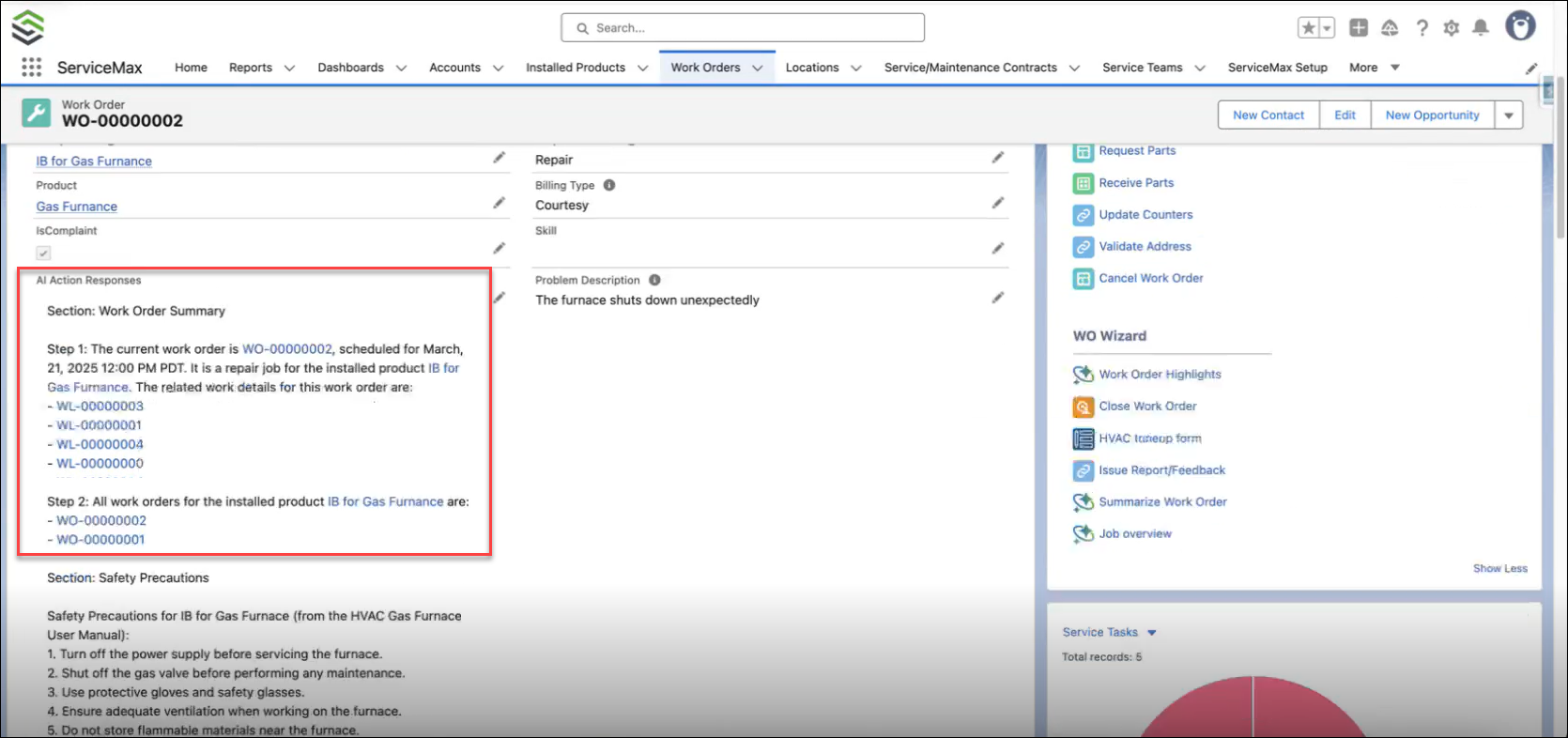Click the ServiceMax logo icon

pos(27,27)
